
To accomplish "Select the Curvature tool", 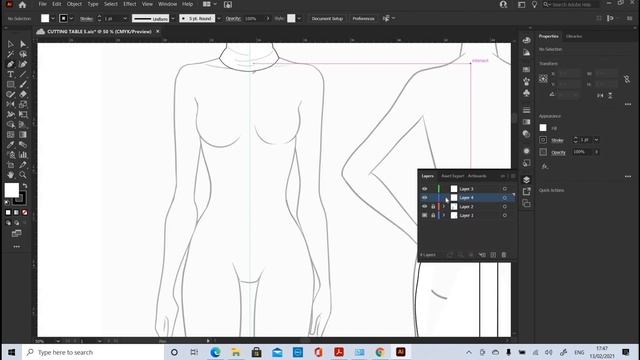I will [23, 64].
